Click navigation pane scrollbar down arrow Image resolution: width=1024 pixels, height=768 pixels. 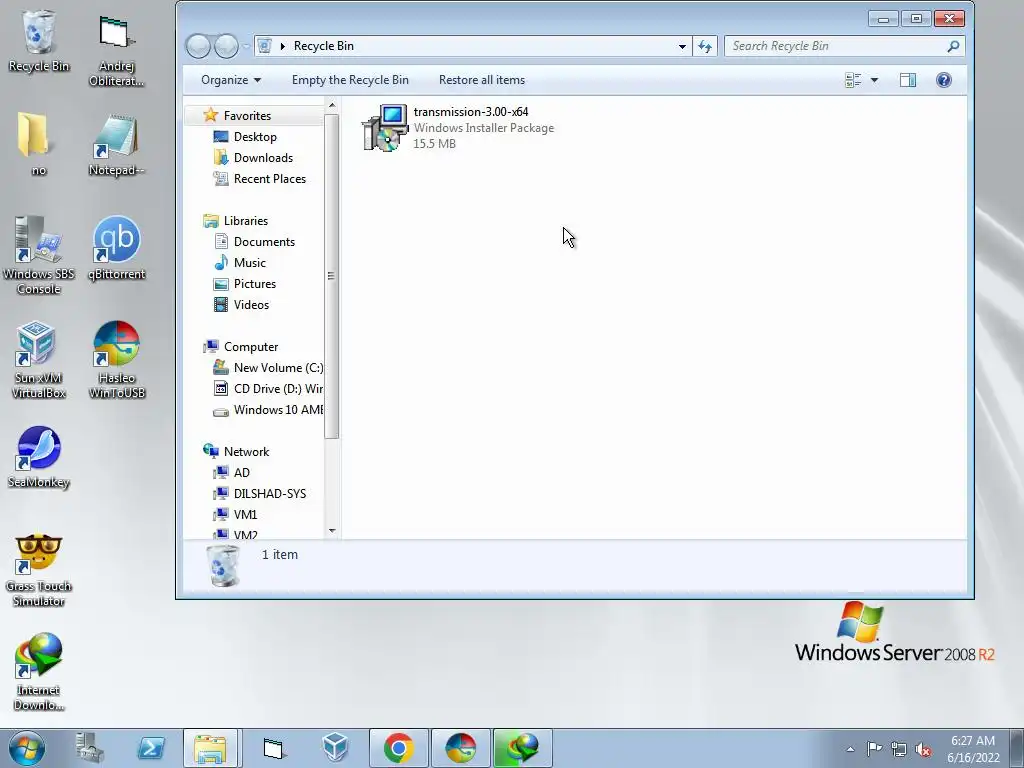pyautogui.click(x=332, y=531)
